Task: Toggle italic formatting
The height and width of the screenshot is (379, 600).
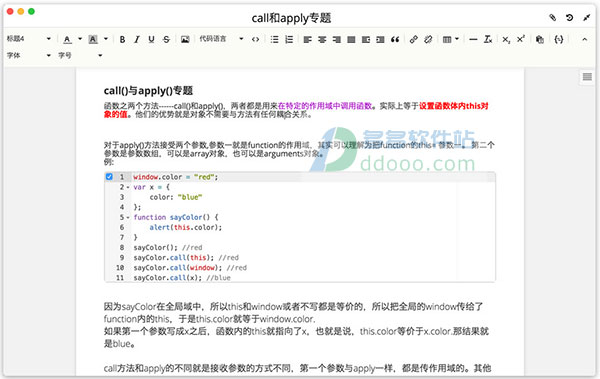Action: [x=137, y=39]
